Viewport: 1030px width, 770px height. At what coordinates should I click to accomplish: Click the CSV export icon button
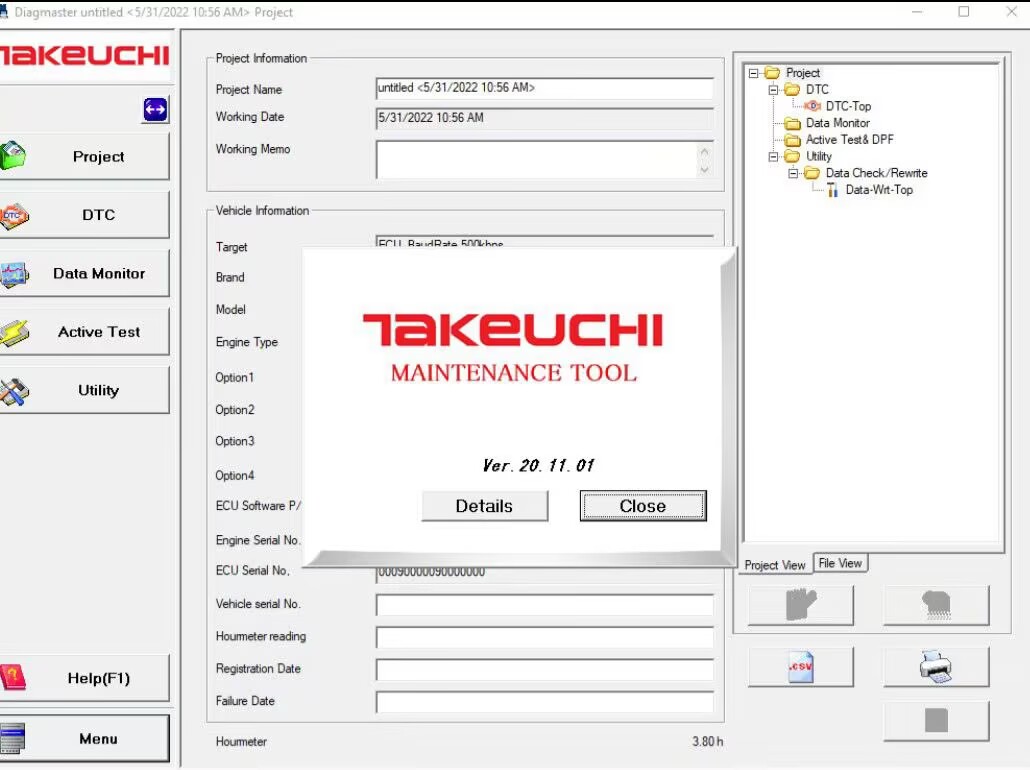click(801, 667)
